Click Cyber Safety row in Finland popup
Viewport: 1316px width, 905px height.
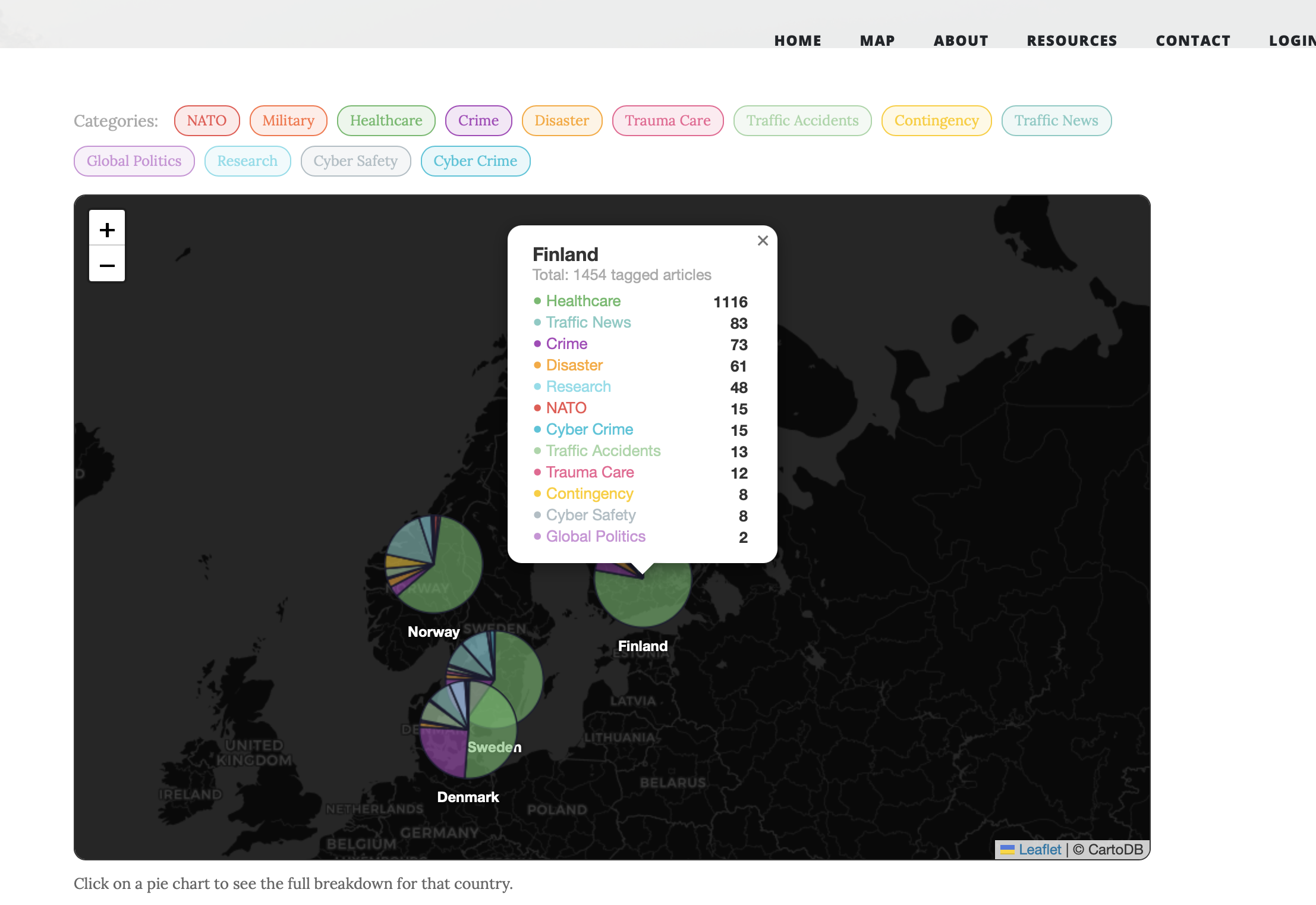[641, 516]
